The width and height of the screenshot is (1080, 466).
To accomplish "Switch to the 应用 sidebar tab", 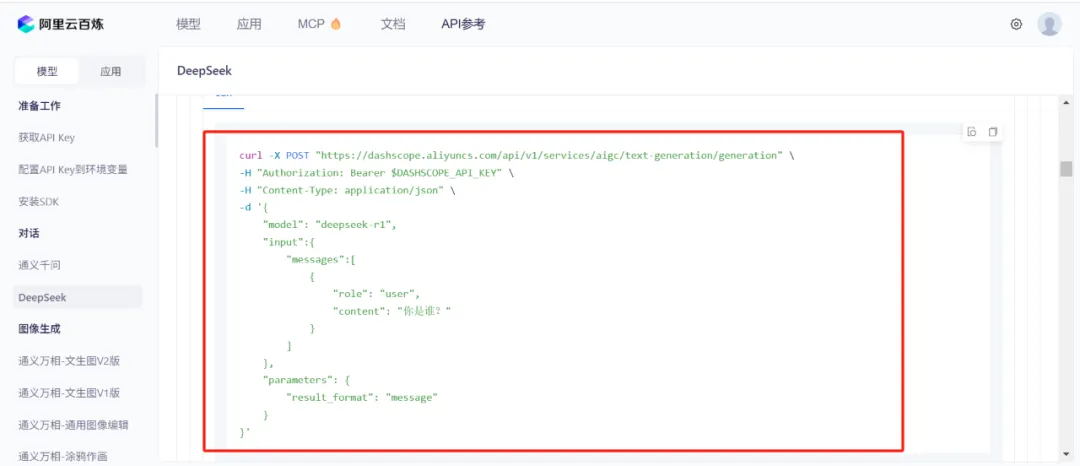I will click(x=111, y=72).
